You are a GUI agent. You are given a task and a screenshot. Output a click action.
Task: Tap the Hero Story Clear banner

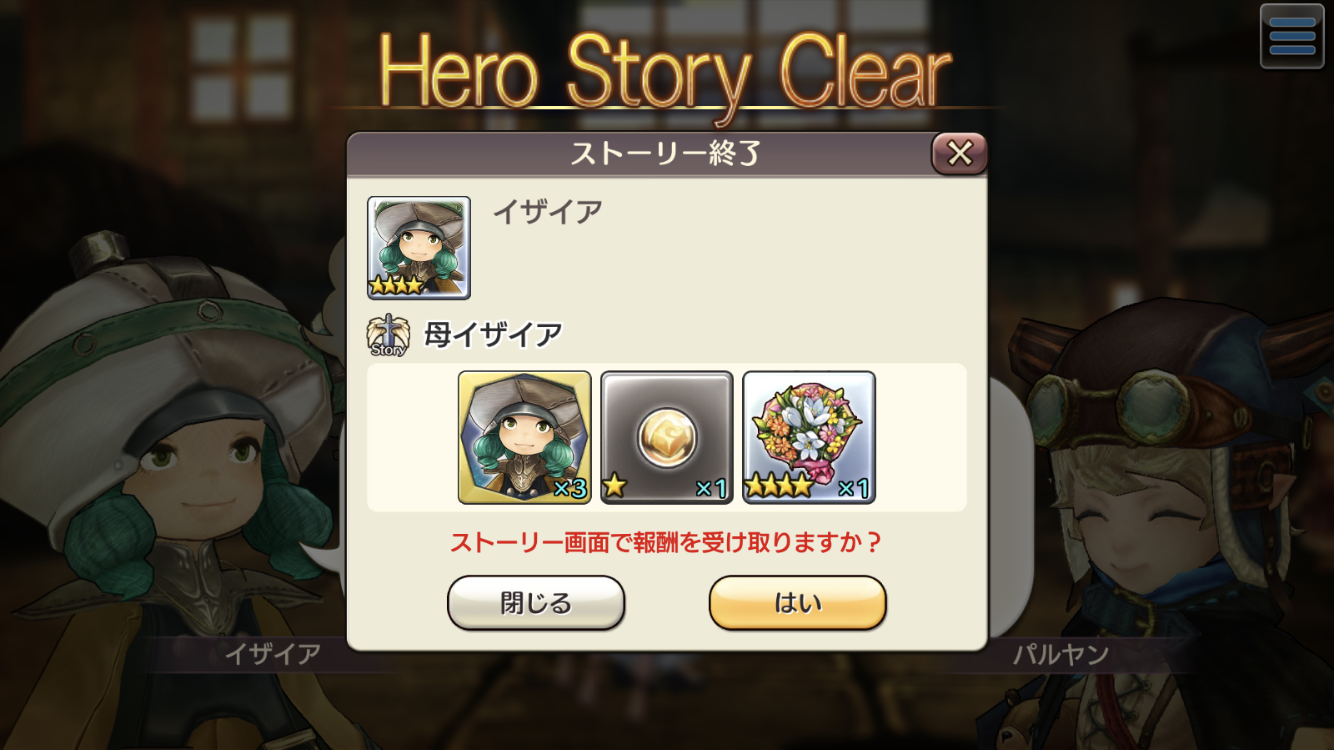pos(665,72)
